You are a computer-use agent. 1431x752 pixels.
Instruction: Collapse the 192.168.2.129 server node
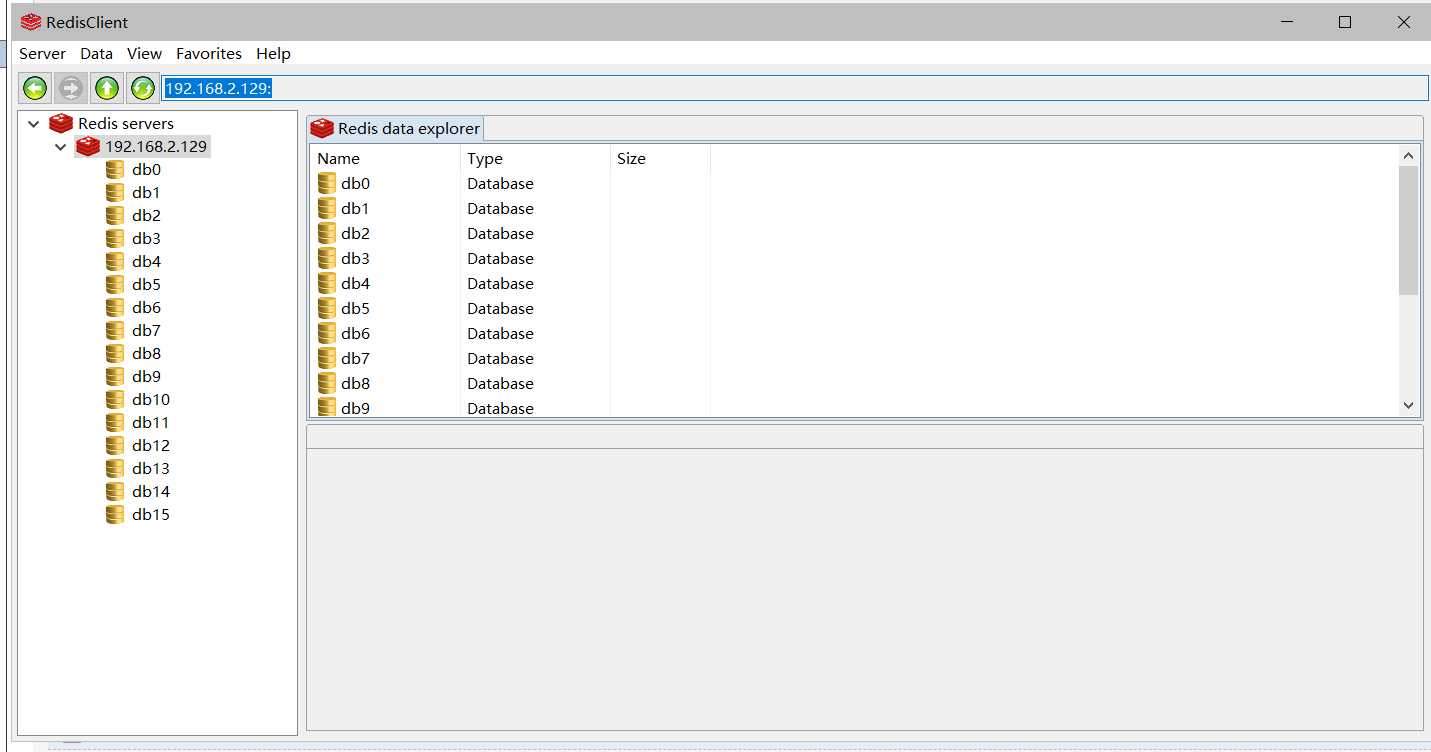point(61,147)
